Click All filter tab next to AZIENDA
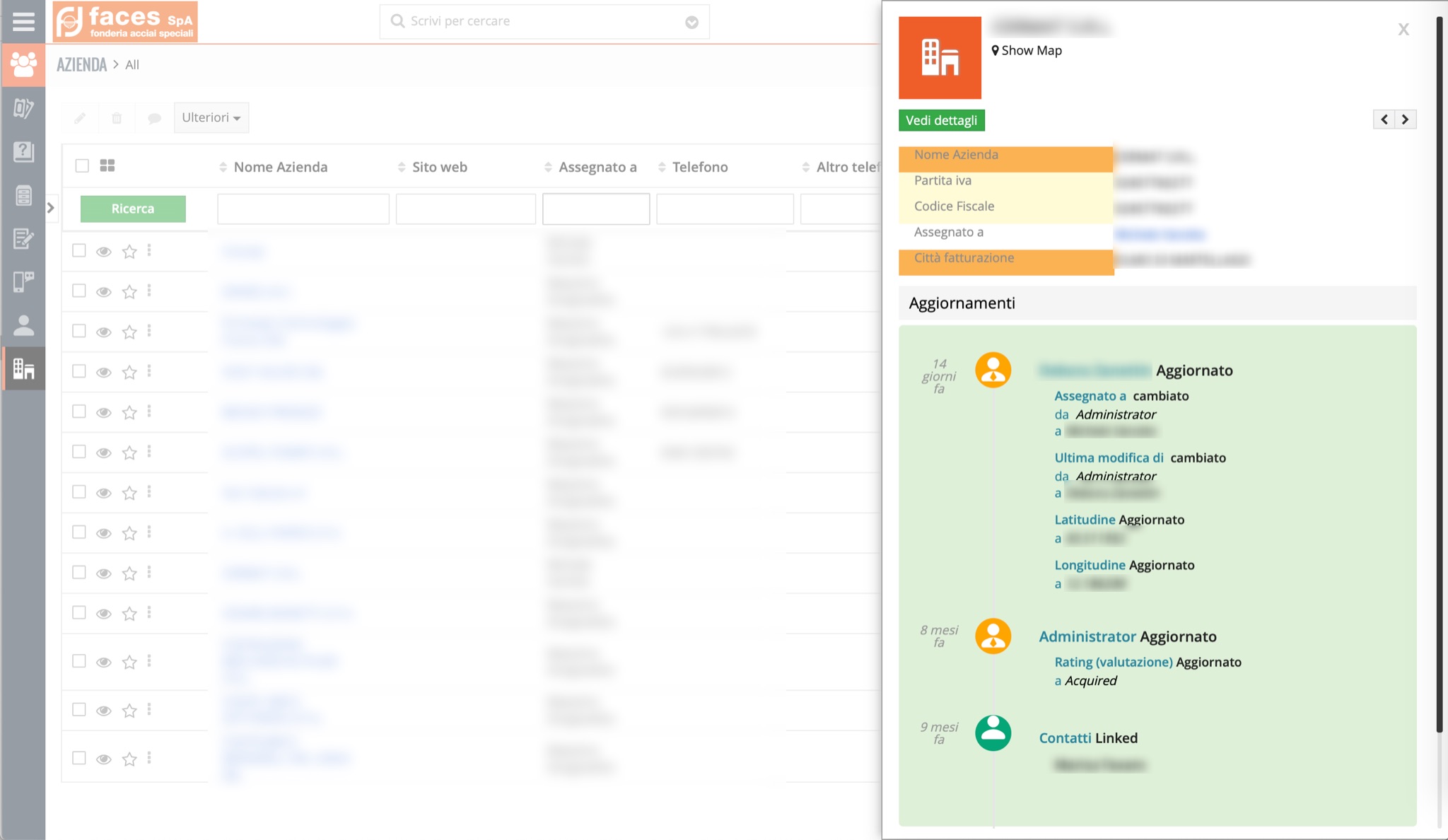The height and width of the screenshot is (840, 1448). coord(131,64)
